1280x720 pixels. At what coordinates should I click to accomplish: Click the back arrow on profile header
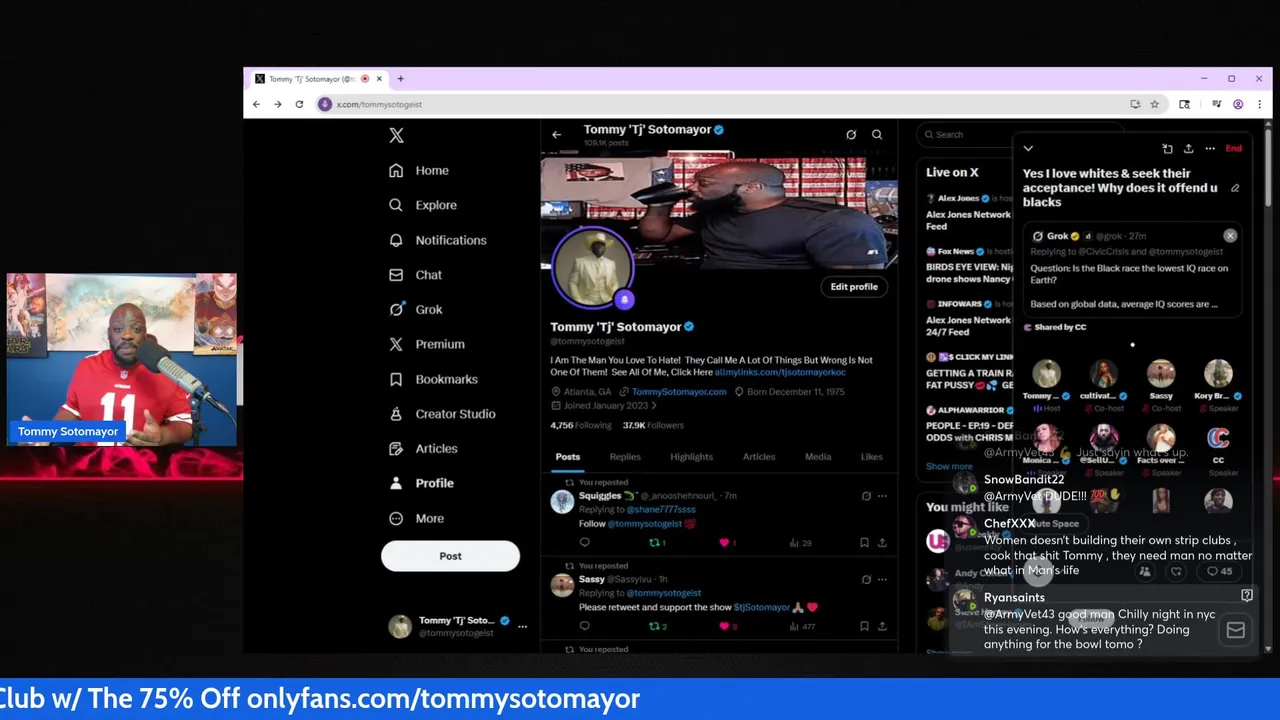tap(557, 135)
